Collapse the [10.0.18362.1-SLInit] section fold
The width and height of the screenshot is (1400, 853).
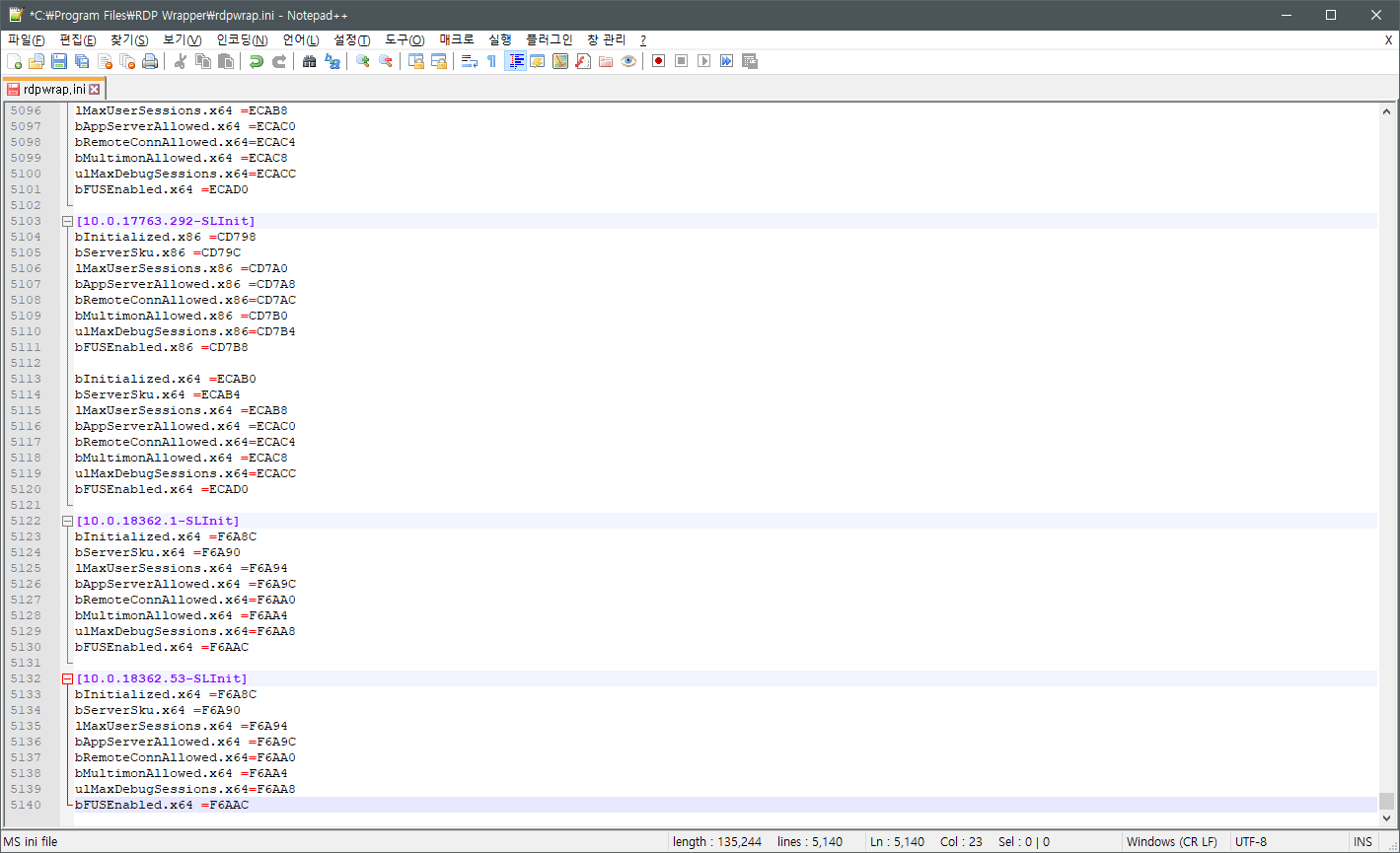(67, 521)
